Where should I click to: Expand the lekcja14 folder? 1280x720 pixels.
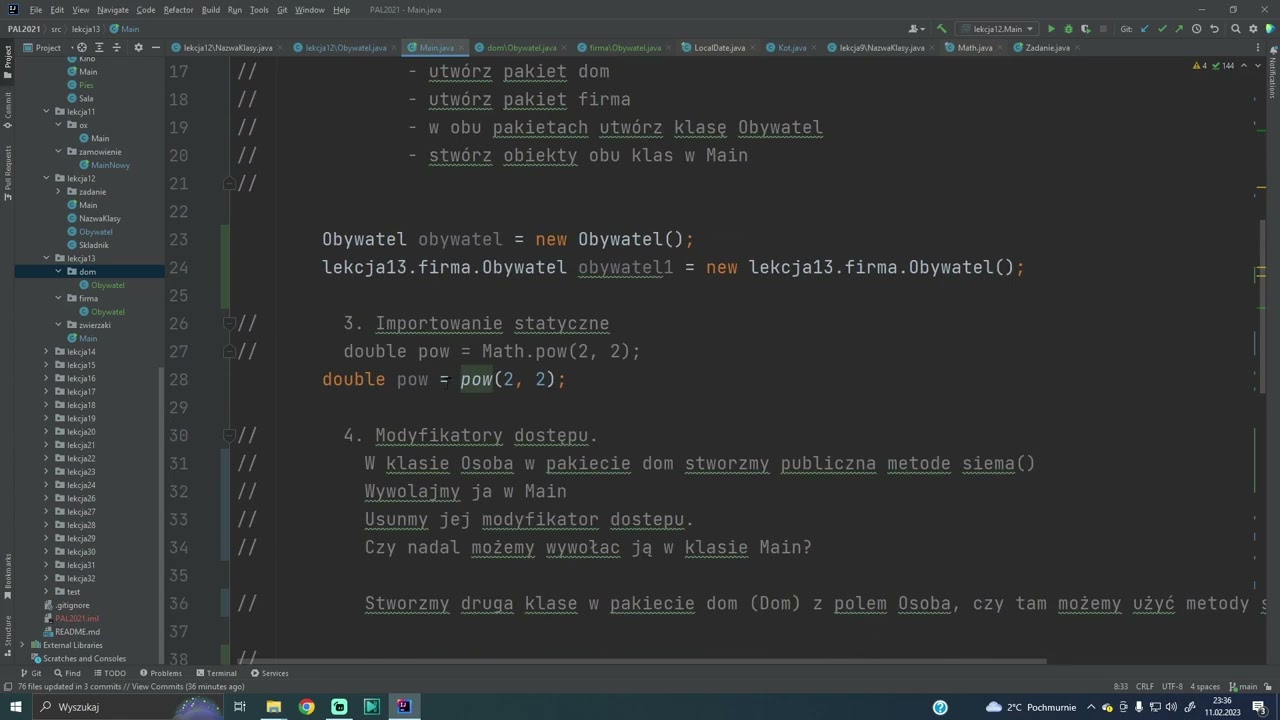[46, 352]
